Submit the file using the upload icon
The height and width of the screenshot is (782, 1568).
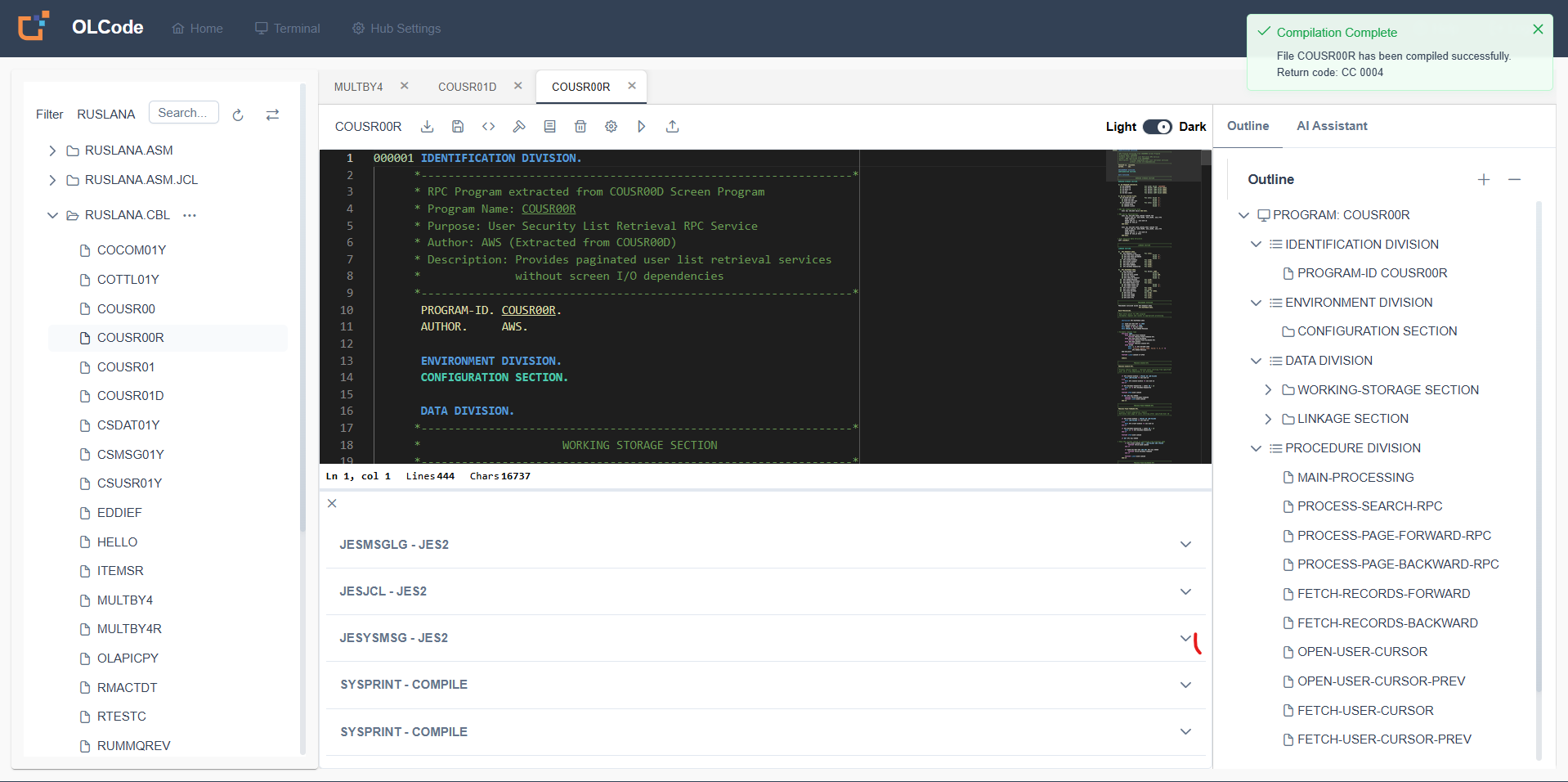pos(672,127)
